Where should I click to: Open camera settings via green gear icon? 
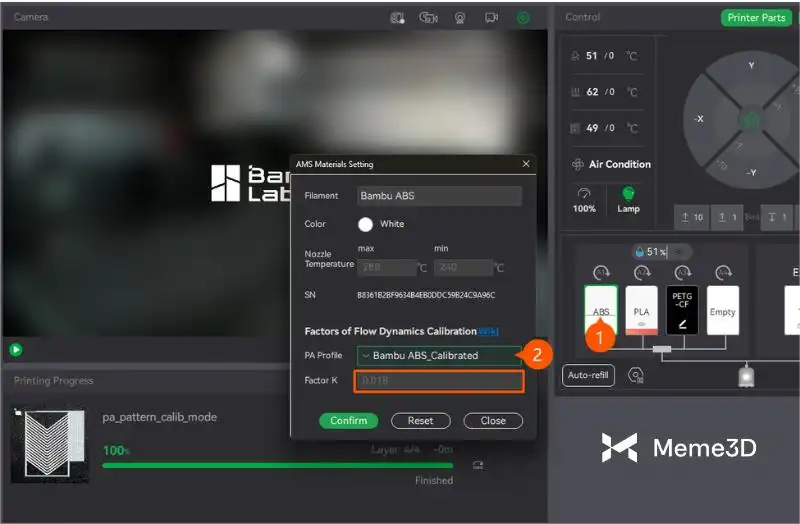523,17
